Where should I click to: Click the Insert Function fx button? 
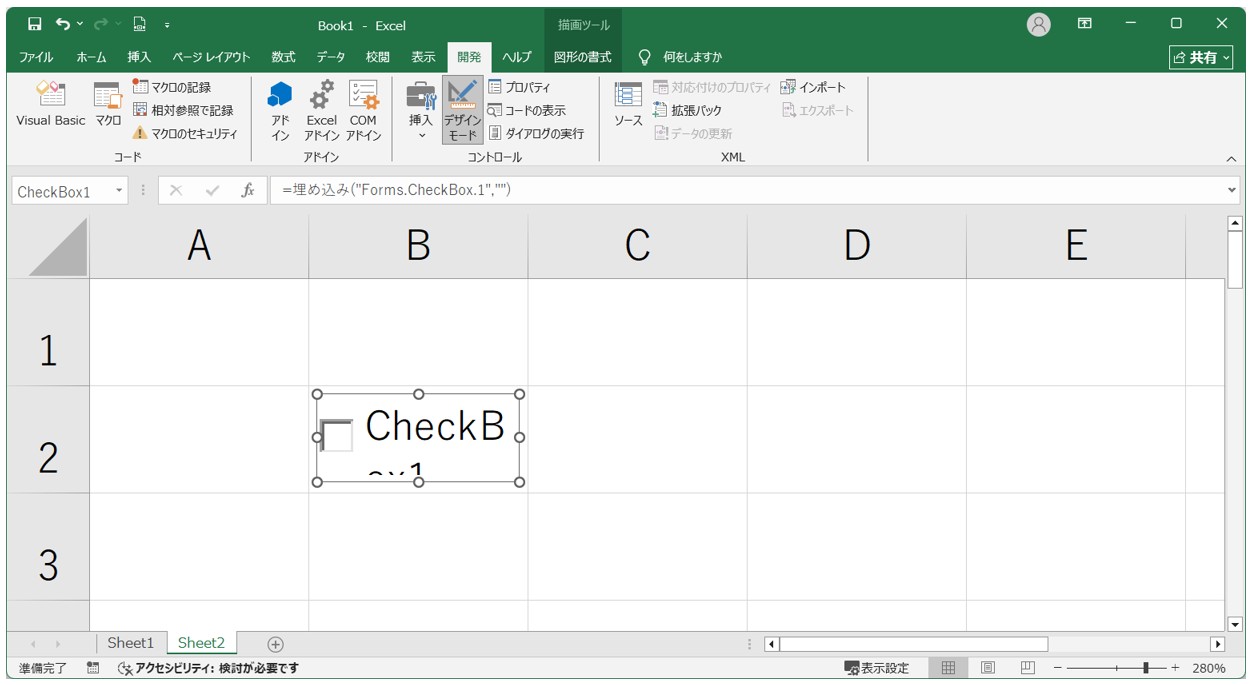pos(247,190)
